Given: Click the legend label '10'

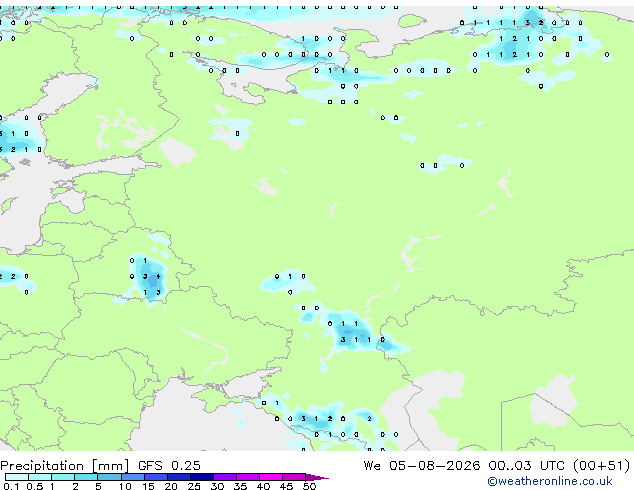Looking at the screenshot, I should coord(125,486).
